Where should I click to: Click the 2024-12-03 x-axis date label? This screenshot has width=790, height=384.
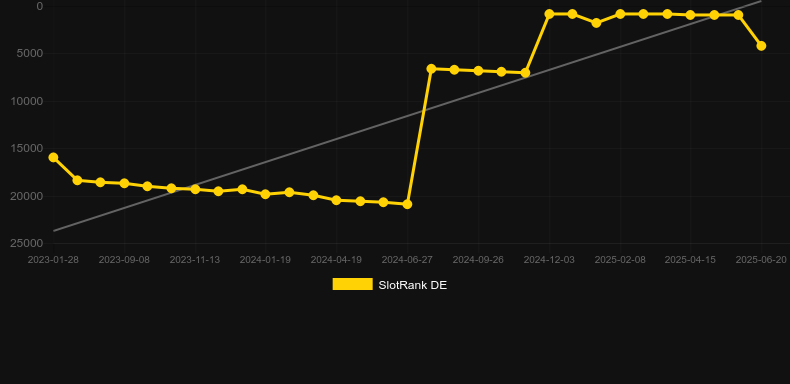coord(549,260)
